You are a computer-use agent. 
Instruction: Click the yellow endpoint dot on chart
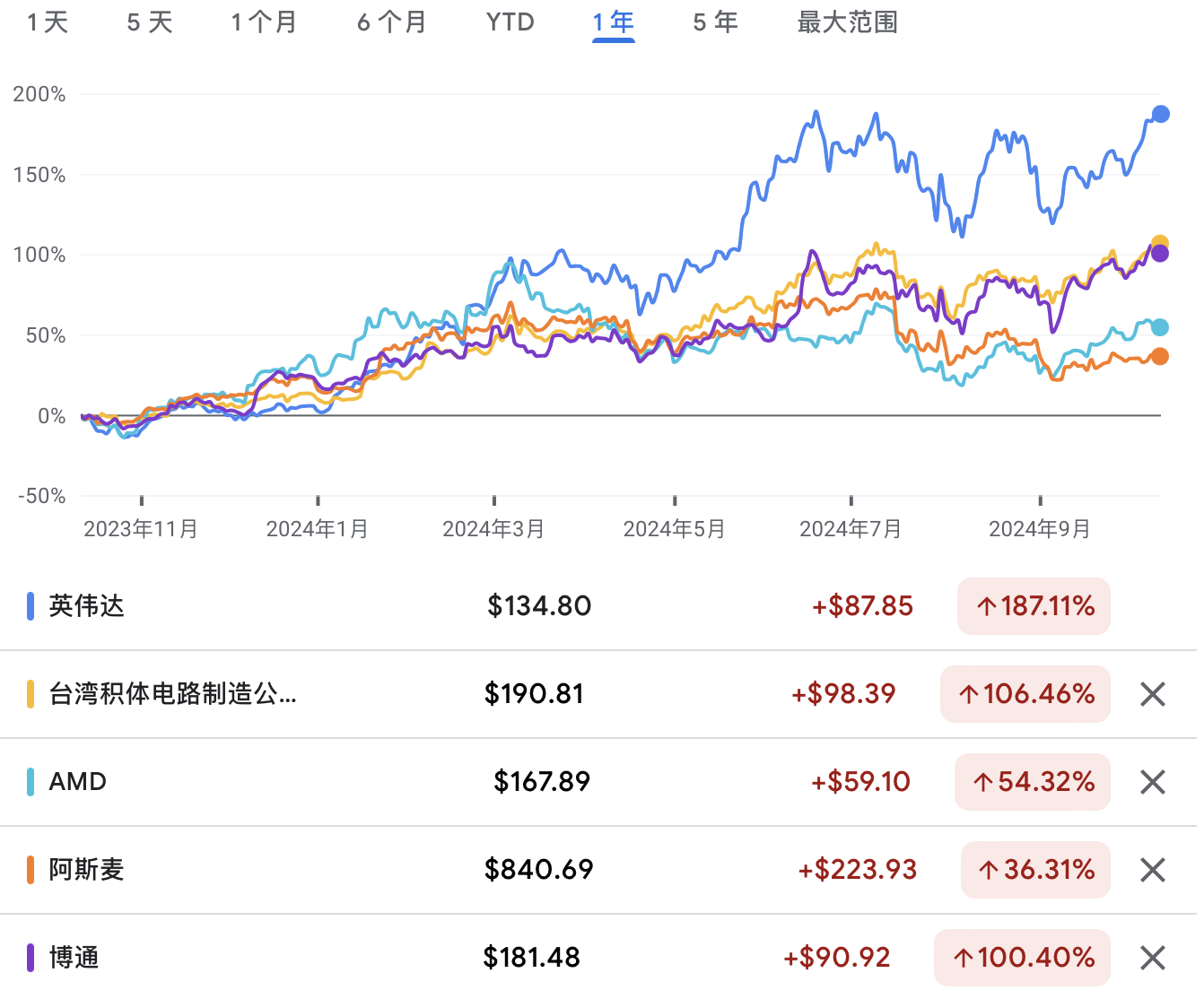click(x=1160, y=243)
